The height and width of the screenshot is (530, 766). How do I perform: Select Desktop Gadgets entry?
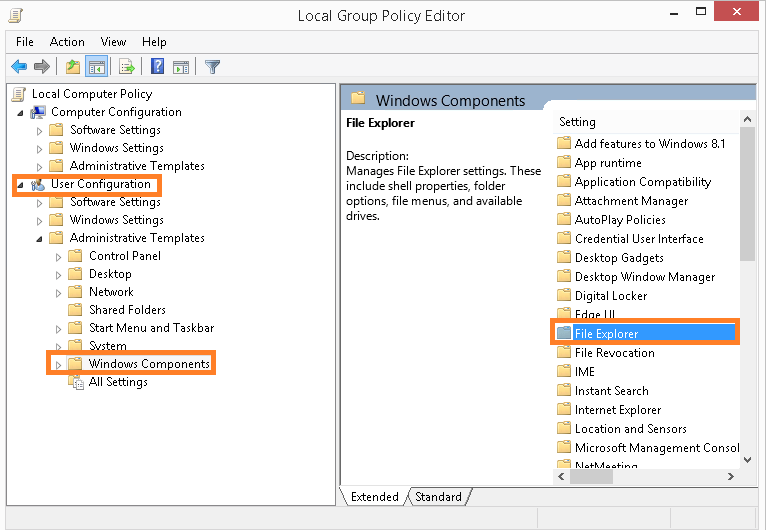[619, 258]
